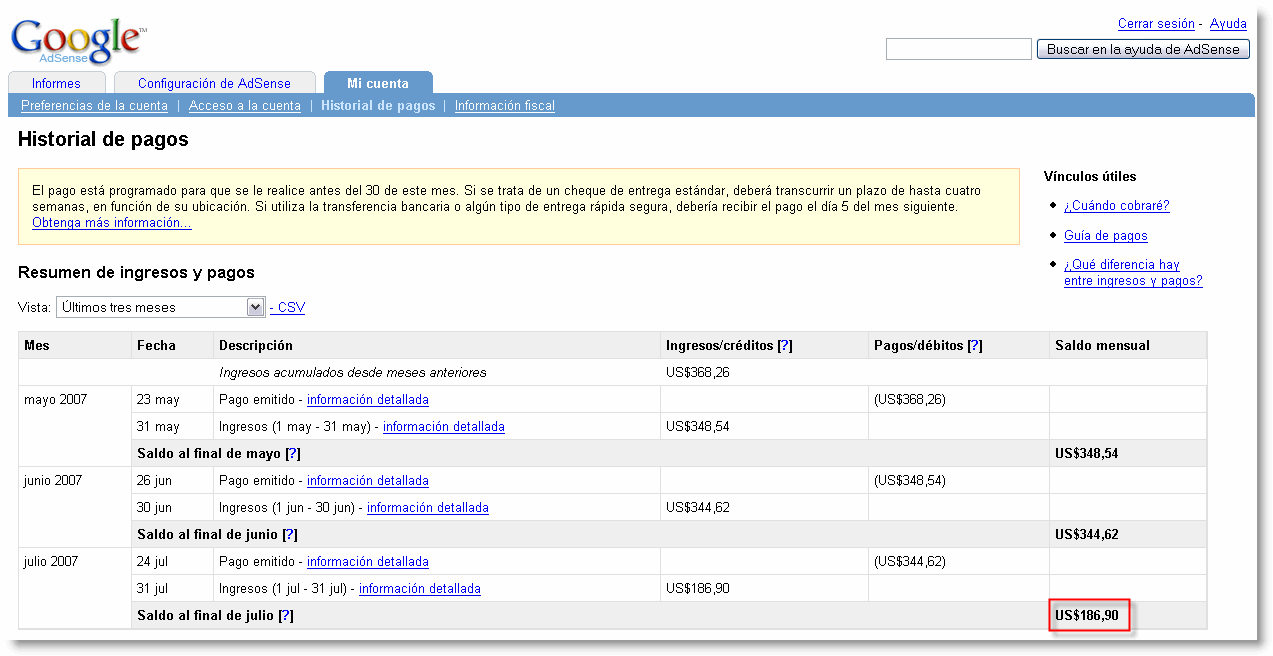Open información detallada for 23 may payment
The image size is (1273, 656).
[368, 400]
